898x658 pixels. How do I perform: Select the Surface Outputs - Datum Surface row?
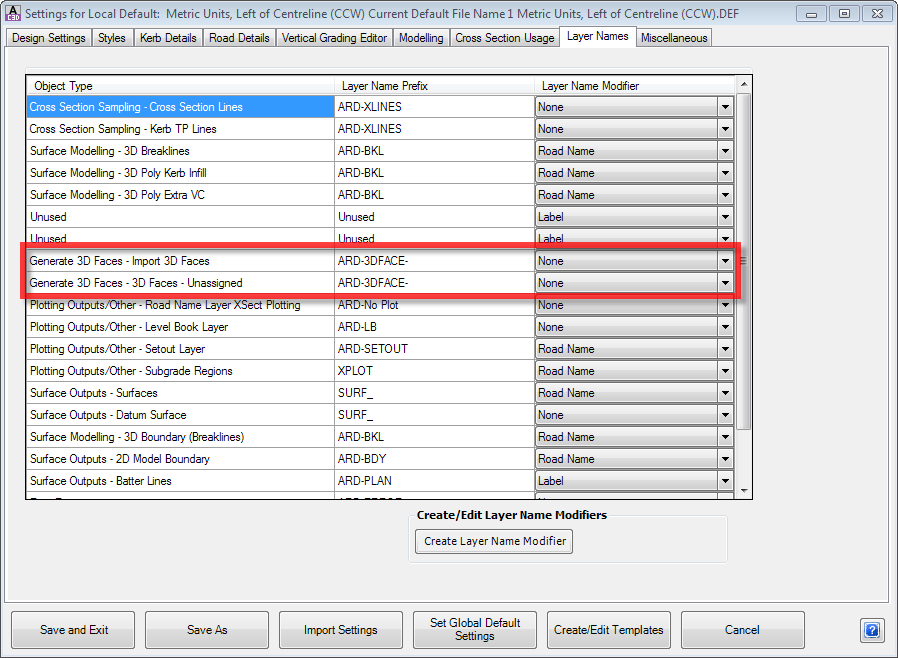180,415
